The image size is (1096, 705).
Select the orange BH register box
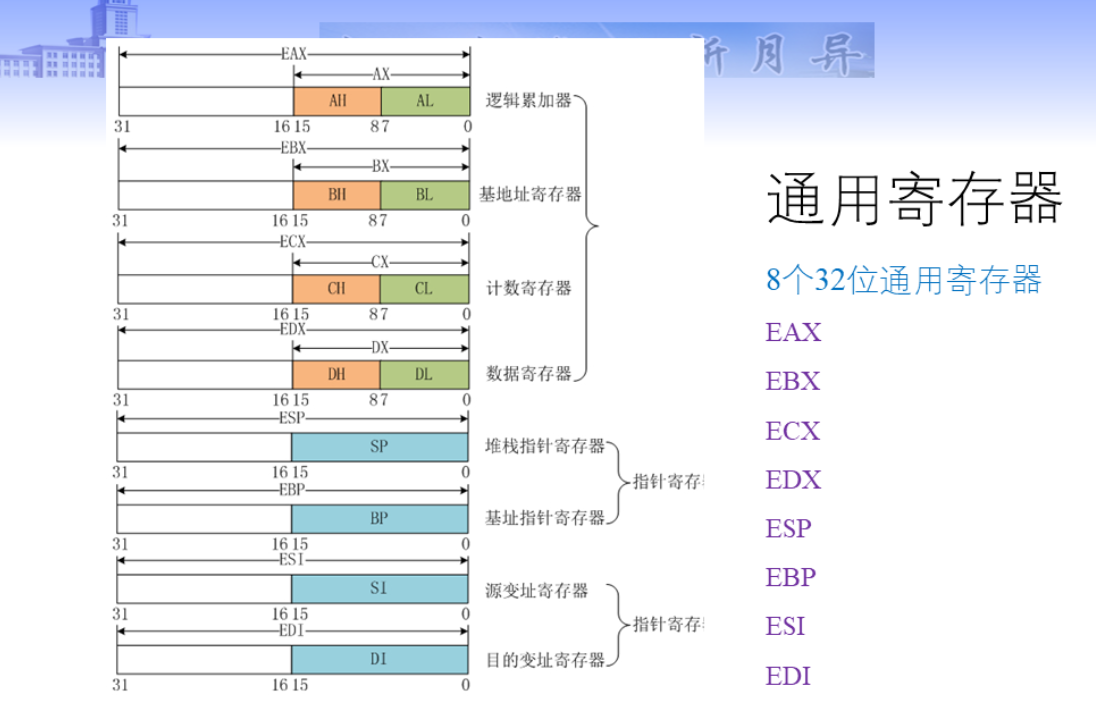337,195
